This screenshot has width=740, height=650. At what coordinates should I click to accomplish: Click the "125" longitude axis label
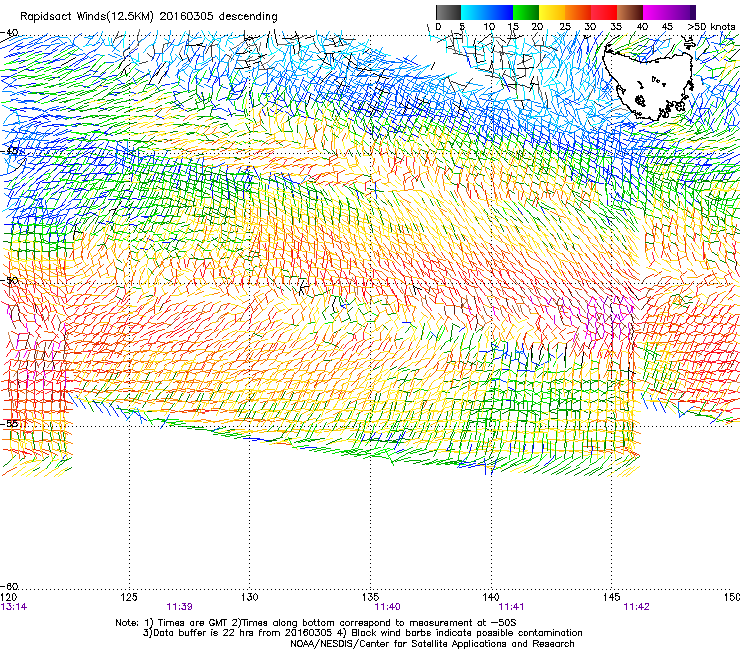(129, 597)
